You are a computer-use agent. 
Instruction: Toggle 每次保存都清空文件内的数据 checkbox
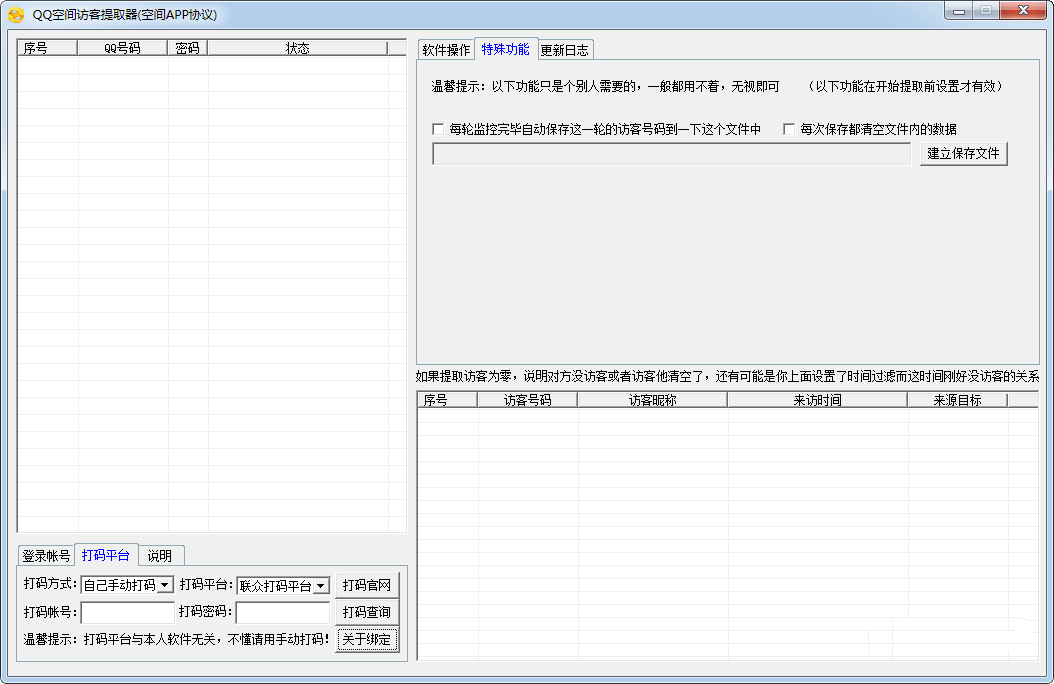click(x=789, y=128)
